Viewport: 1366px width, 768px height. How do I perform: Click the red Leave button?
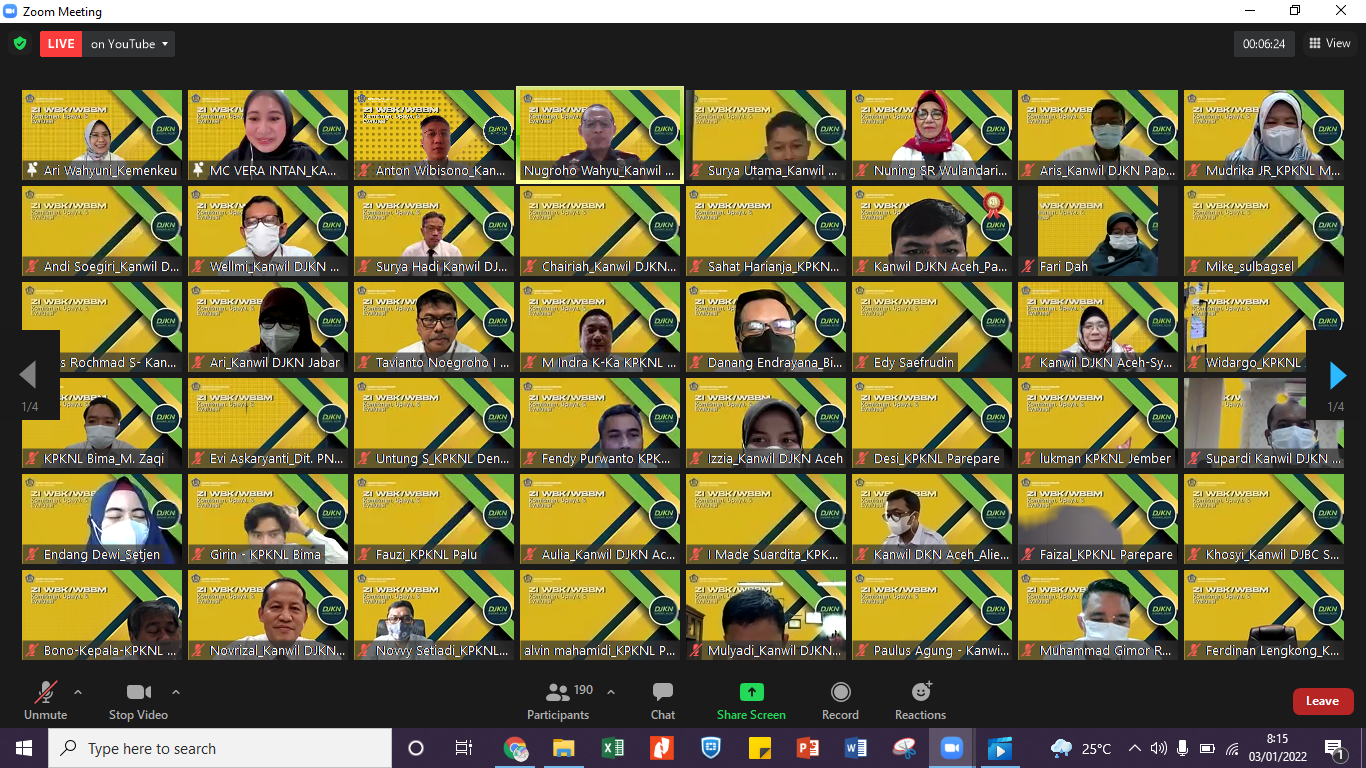click(1322, 701)
